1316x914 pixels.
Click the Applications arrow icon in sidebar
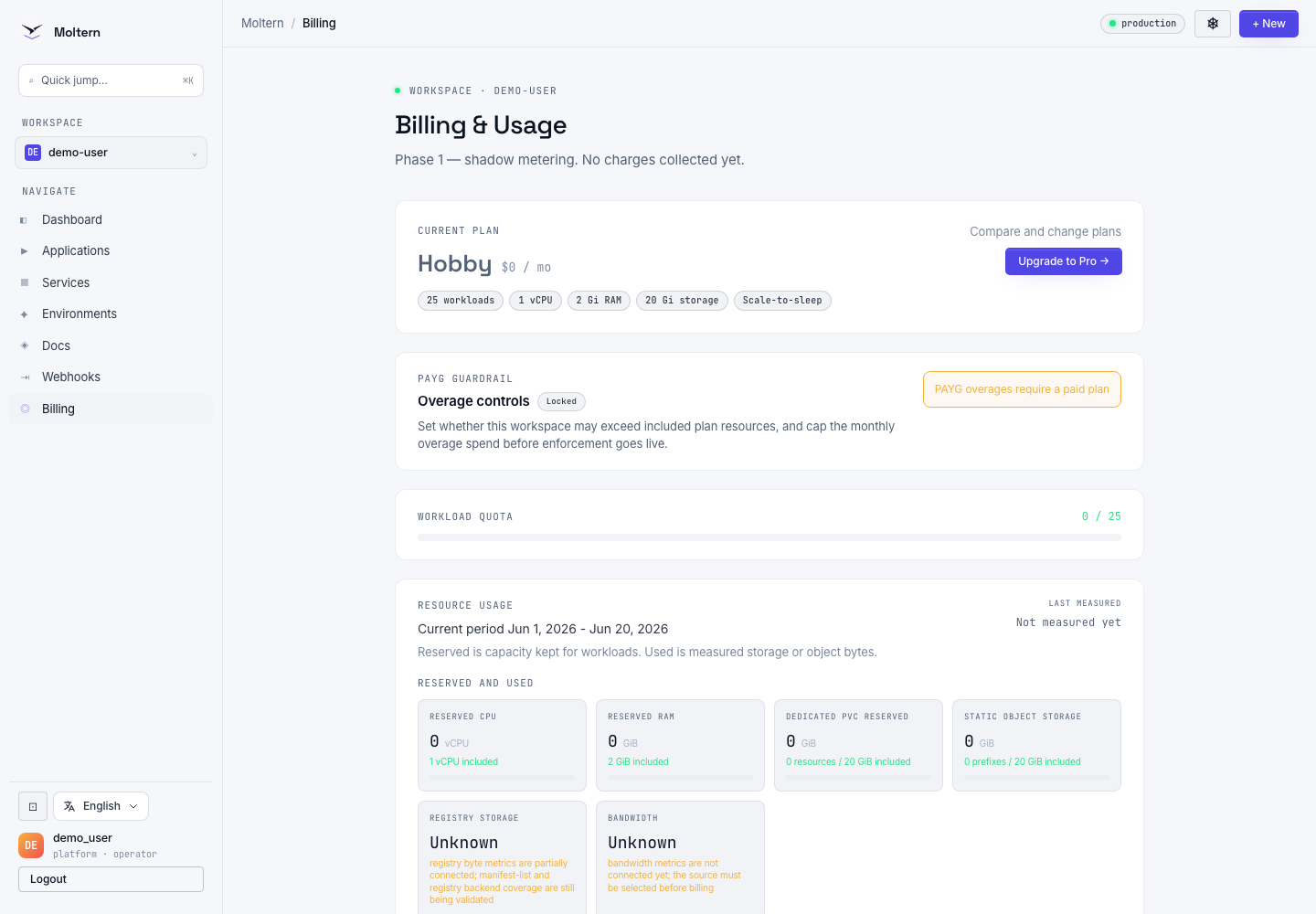25,251
